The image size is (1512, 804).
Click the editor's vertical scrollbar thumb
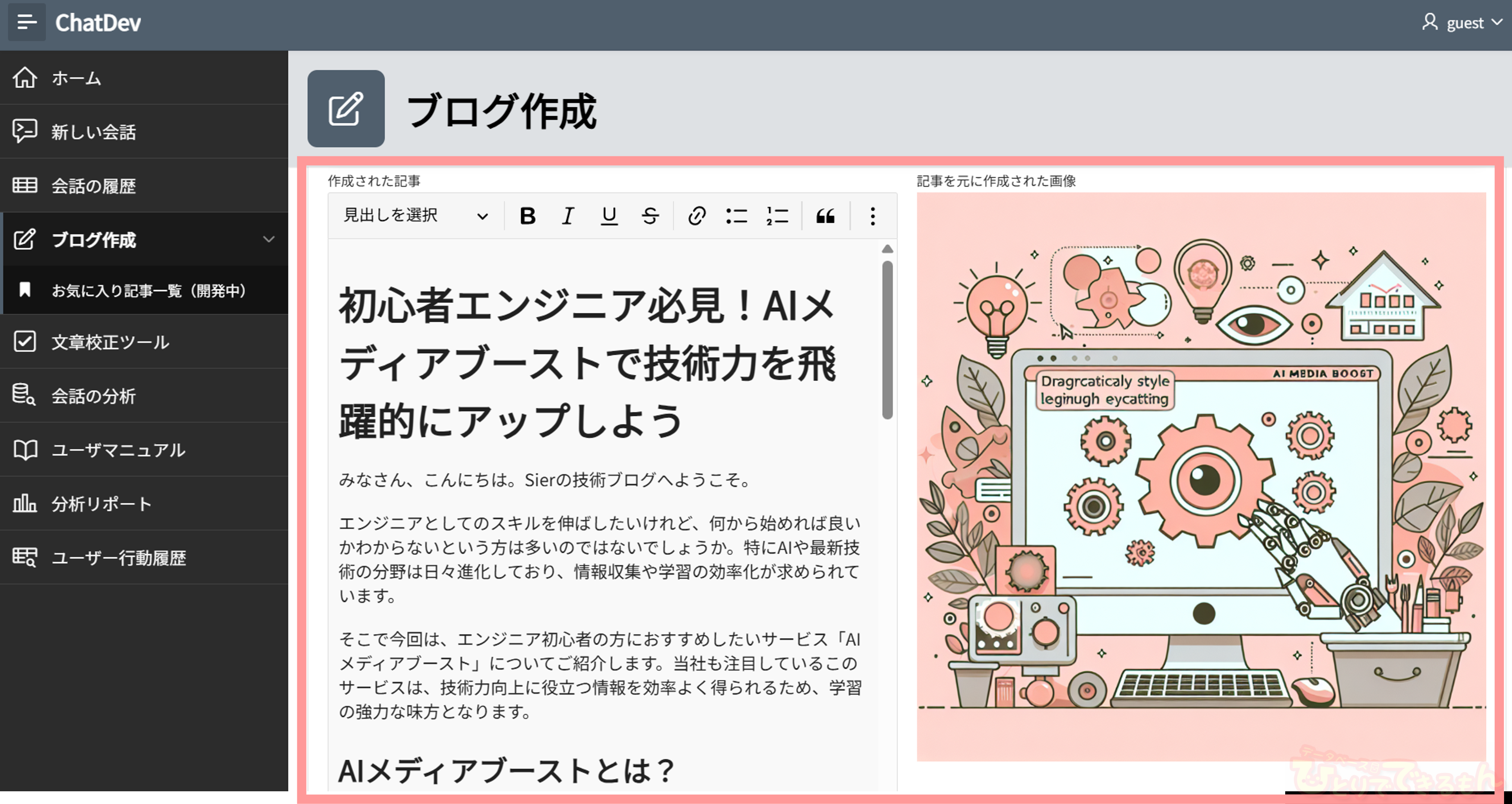pos(887,340)
